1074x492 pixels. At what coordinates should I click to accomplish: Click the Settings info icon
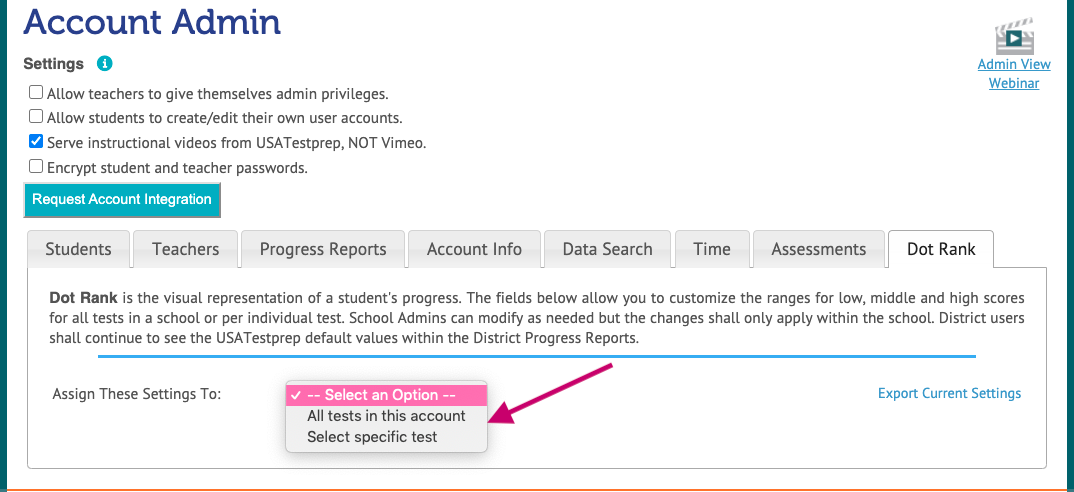(105, 63)
